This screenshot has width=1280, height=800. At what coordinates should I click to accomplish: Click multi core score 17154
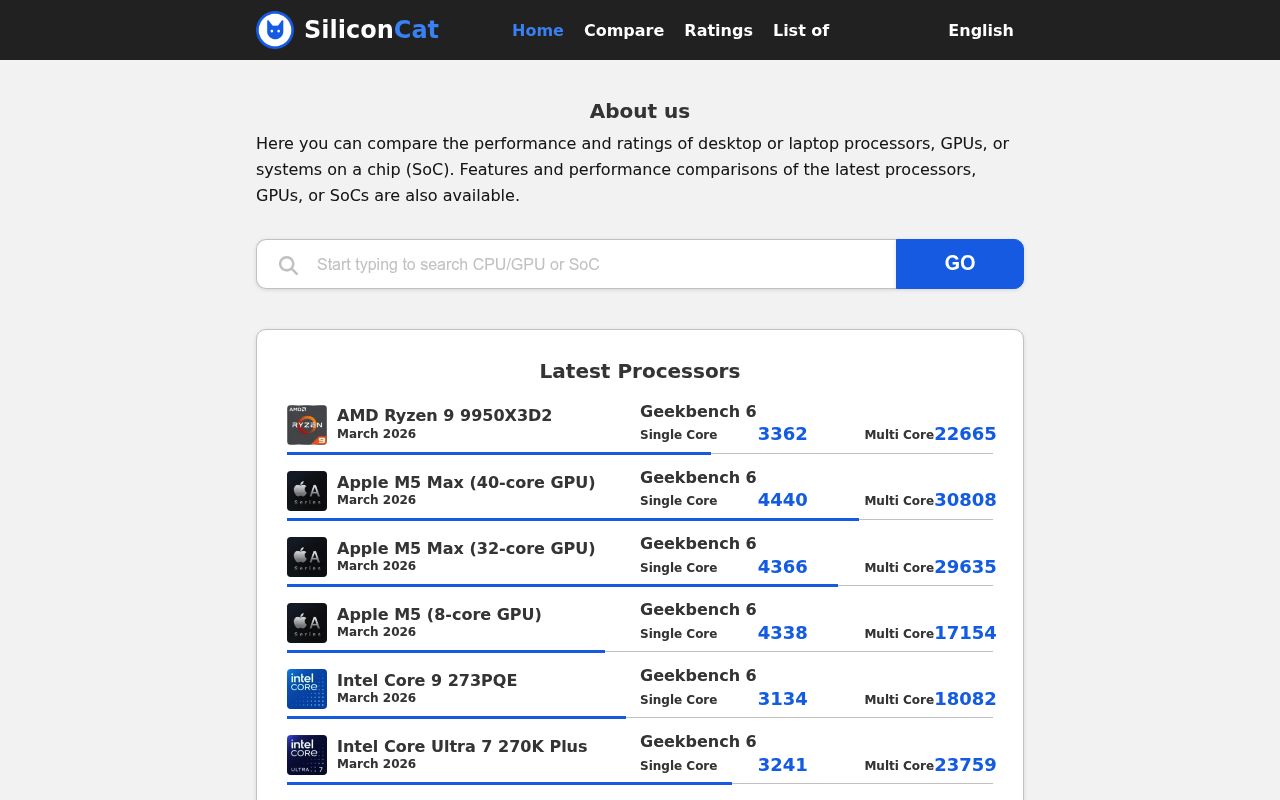pyautogui.click(x=965, y=633)
